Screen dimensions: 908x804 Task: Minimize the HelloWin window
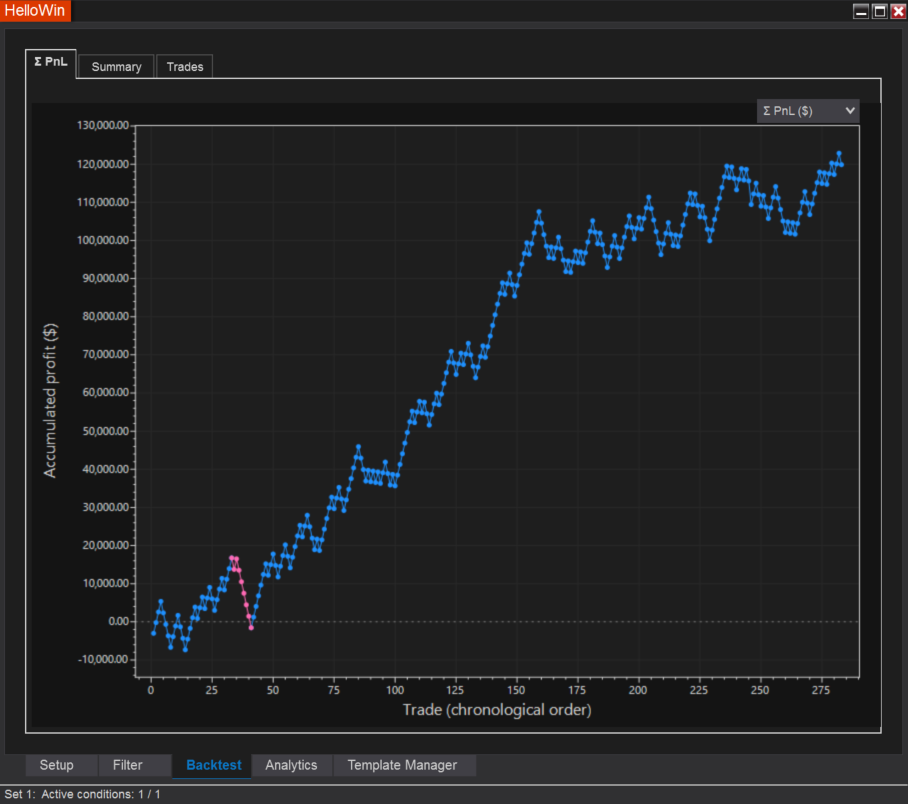tap(861, 11)
